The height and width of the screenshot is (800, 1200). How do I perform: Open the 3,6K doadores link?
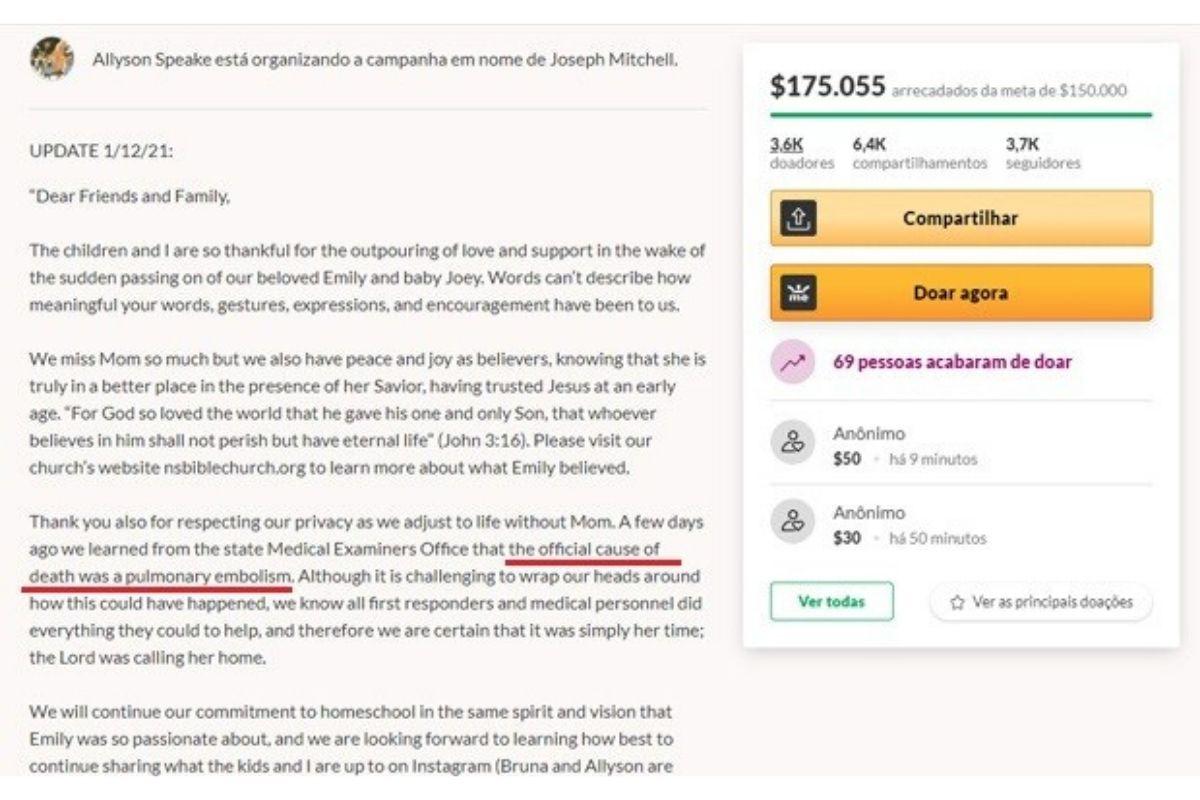(x=787, y=144)
